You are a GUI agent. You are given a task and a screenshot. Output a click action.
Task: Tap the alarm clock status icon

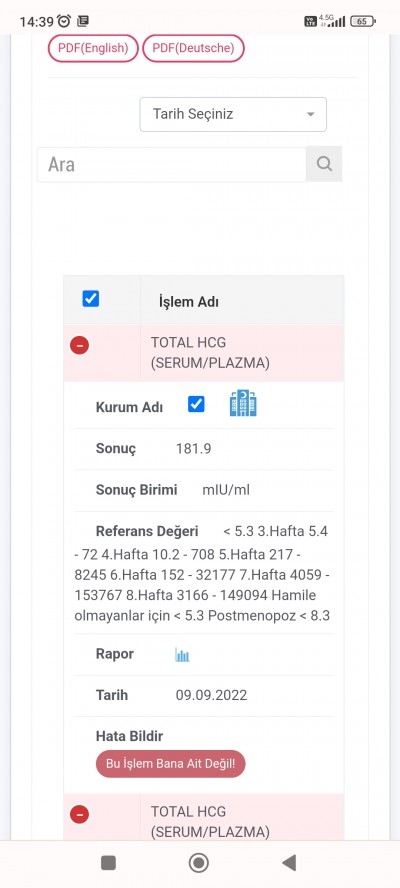point(65,22)
